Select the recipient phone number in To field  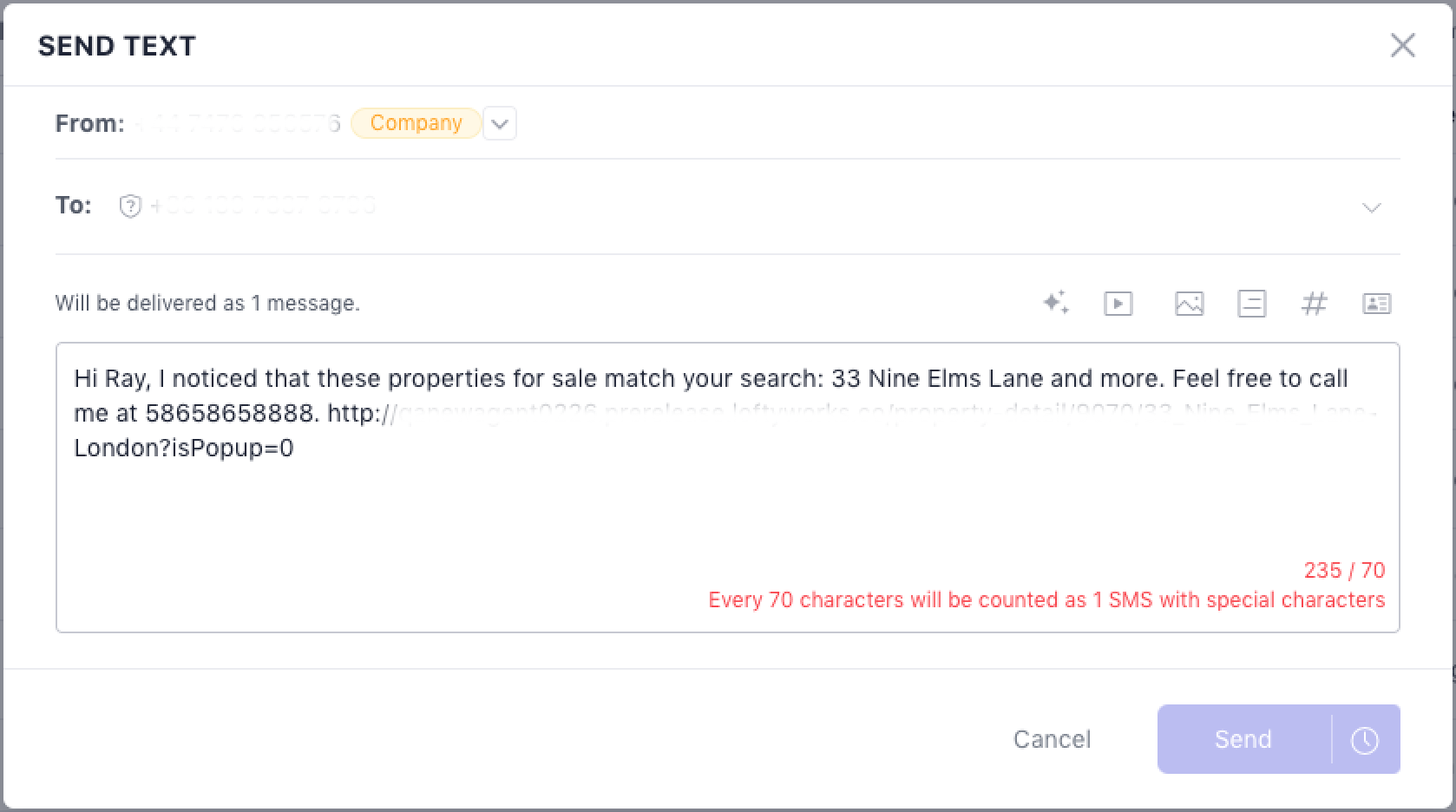(263, 206)
